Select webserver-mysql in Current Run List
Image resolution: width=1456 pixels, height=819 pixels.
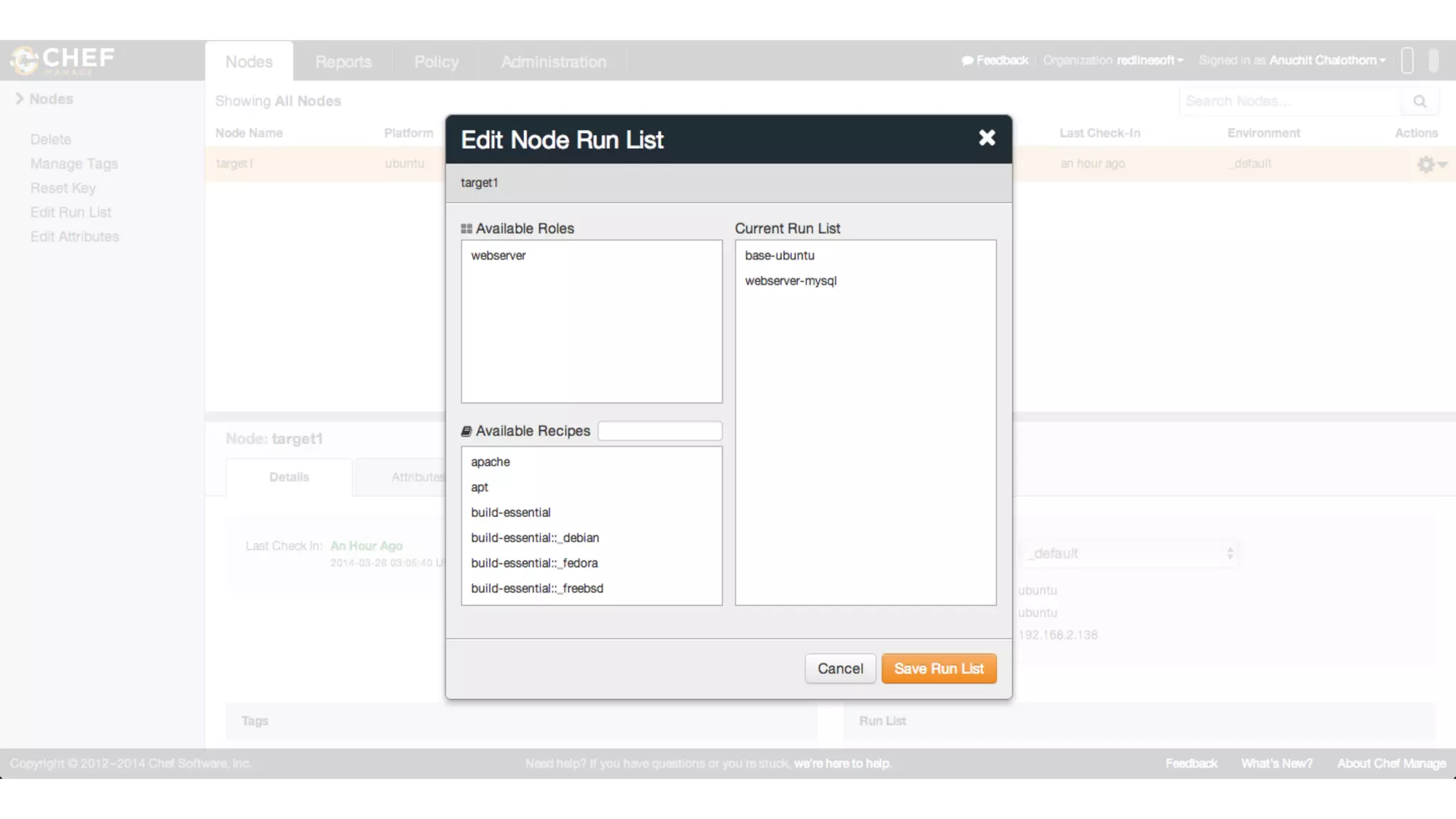tap(791, 282)
